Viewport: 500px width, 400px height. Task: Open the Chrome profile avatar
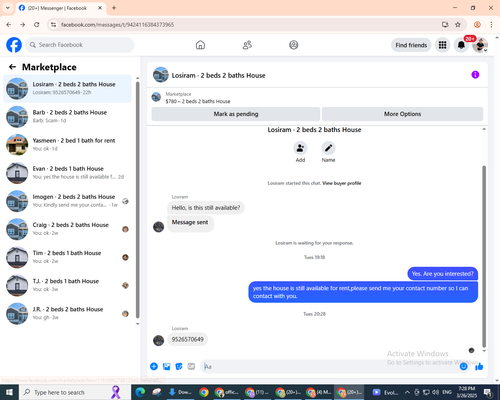pos(477,25)
